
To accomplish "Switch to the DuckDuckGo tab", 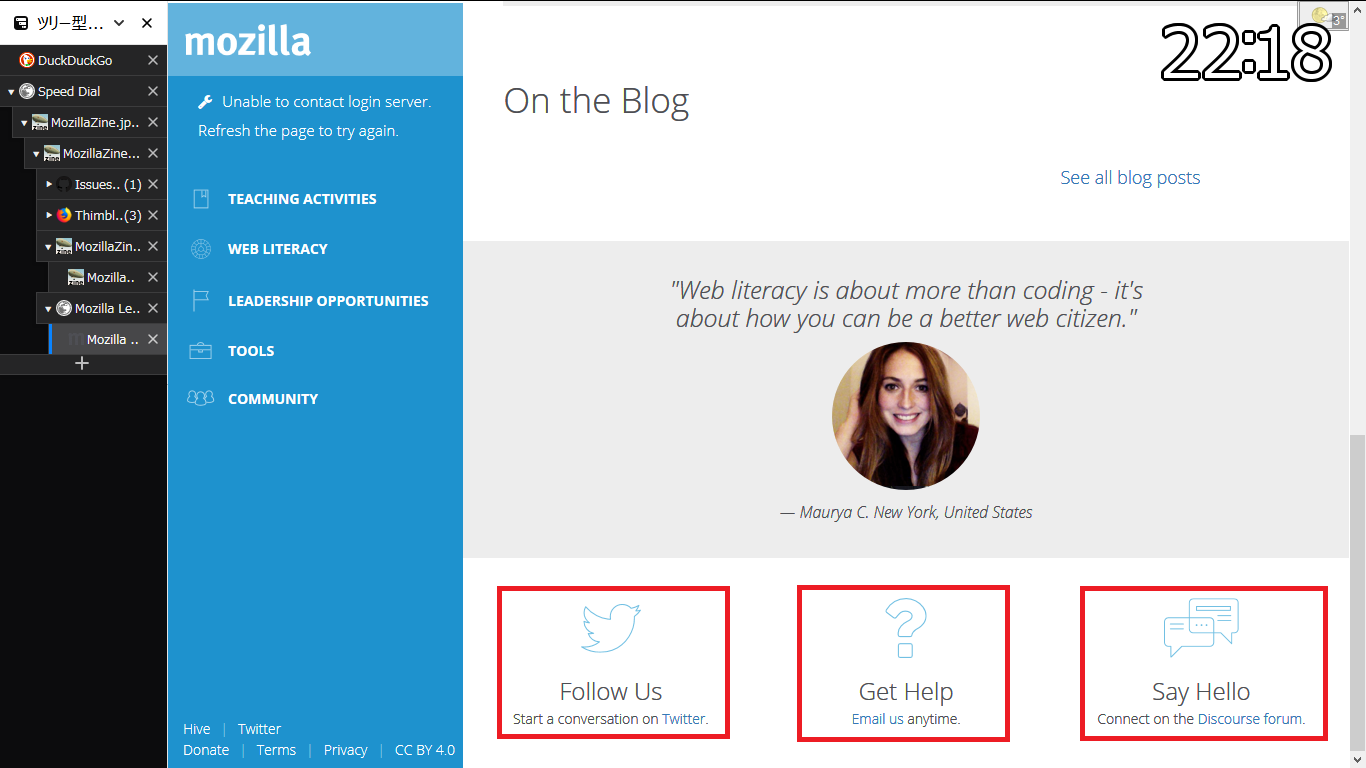I will click(75, 61).
